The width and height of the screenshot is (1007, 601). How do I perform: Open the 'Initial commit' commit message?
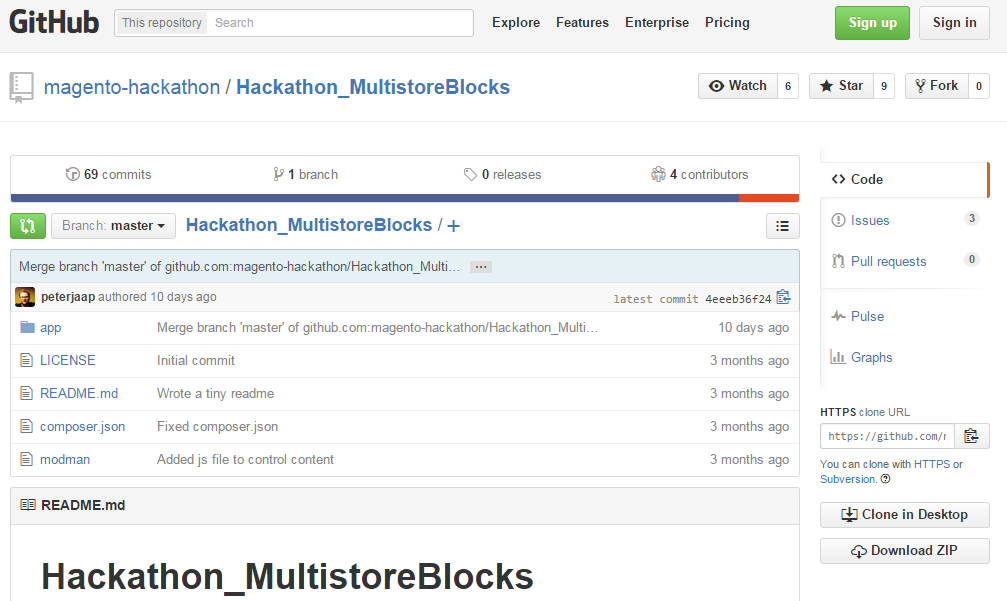coord(196,361)
